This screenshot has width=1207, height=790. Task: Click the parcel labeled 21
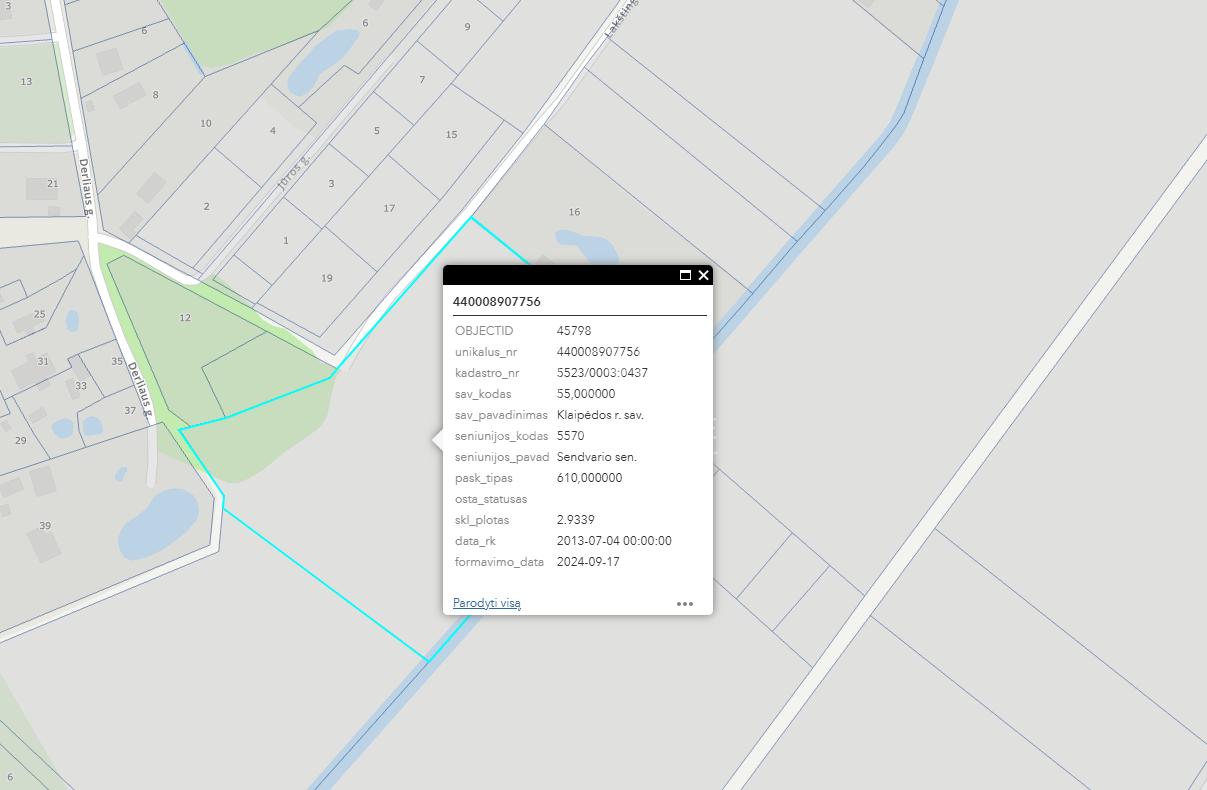pos(53,184)
